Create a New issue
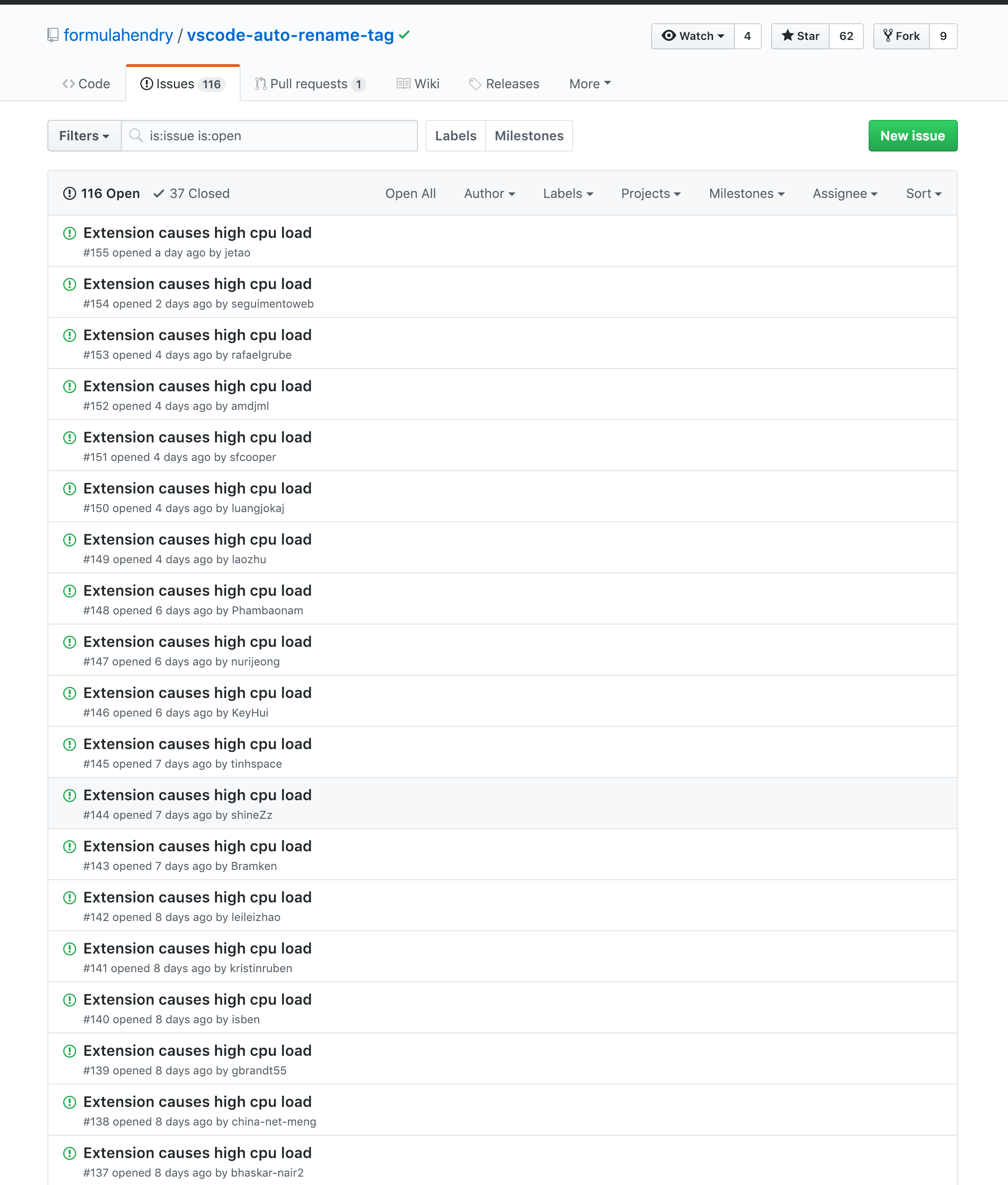Screen dimensions: 1008x1185 913,136
